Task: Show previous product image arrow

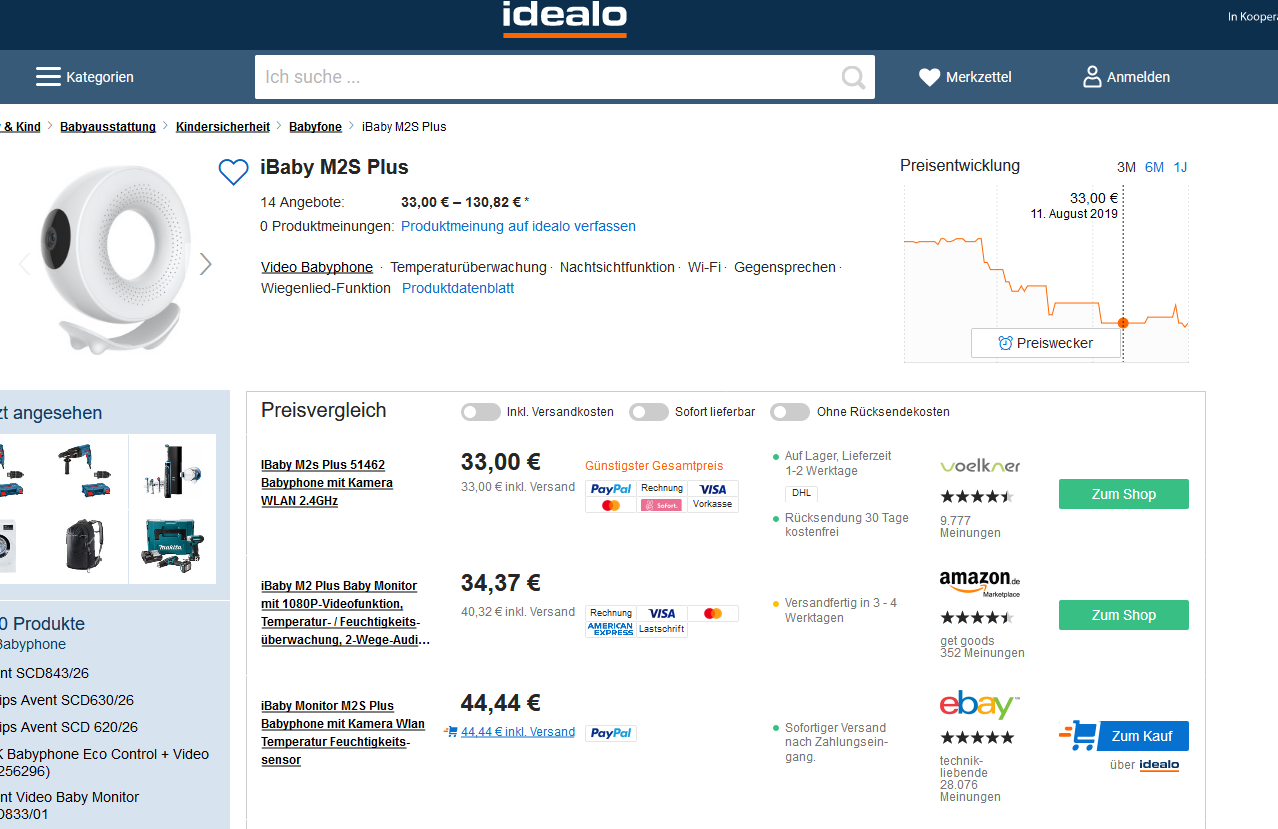Action: (x=25, y=264)
